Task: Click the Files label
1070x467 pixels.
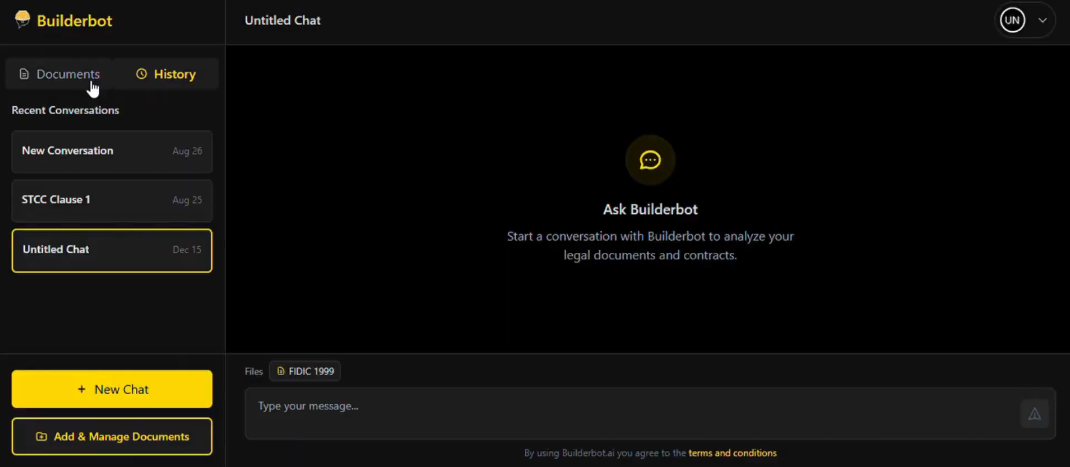Action: point(254,371)
